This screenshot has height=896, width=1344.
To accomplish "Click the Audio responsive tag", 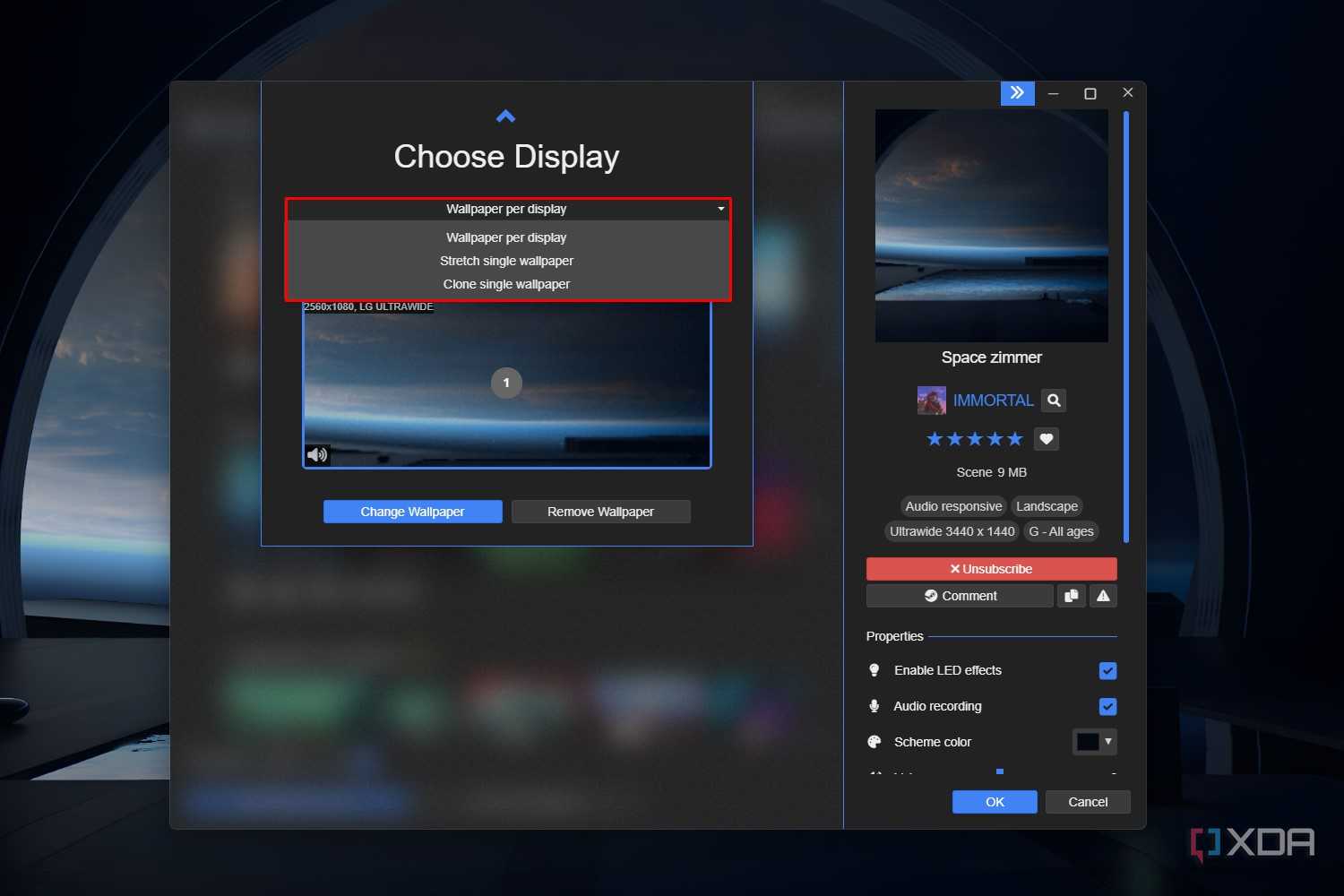I will (953, 506).
